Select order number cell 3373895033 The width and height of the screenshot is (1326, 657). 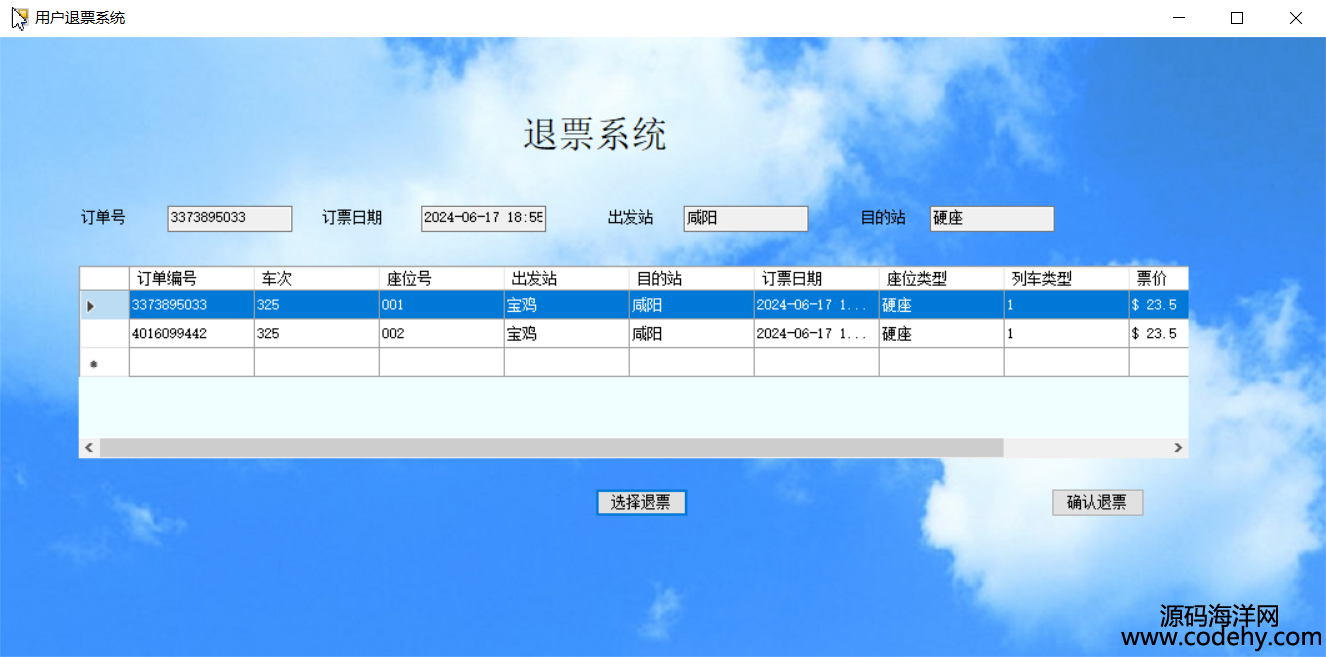click(192, 305)
